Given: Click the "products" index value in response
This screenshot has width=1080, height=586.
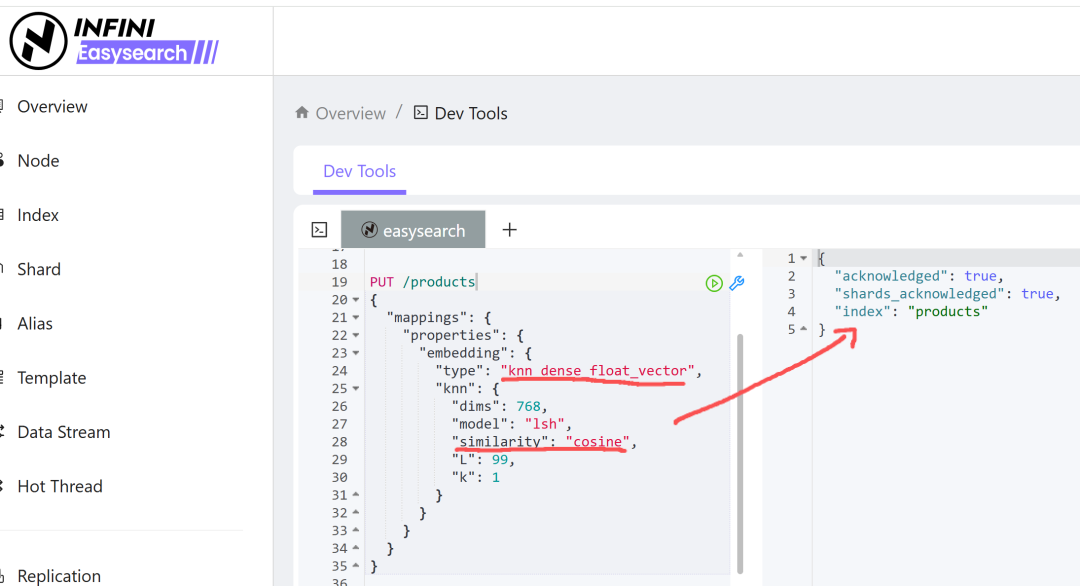Looking at the screenshot, I should pyautogui.click(x=948, y=312).
